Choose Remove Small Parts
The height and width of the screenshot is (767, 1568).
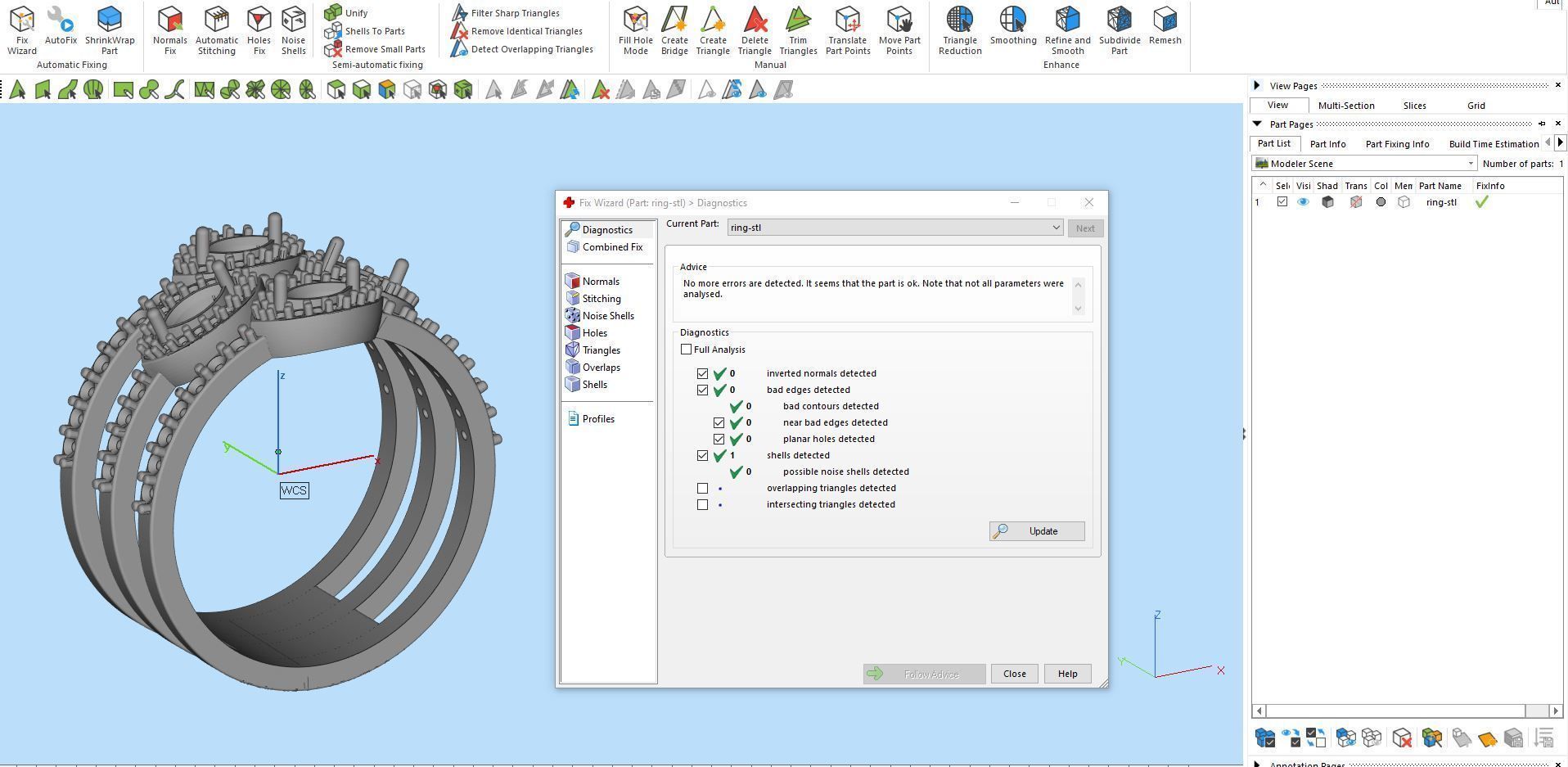[375, 49]
